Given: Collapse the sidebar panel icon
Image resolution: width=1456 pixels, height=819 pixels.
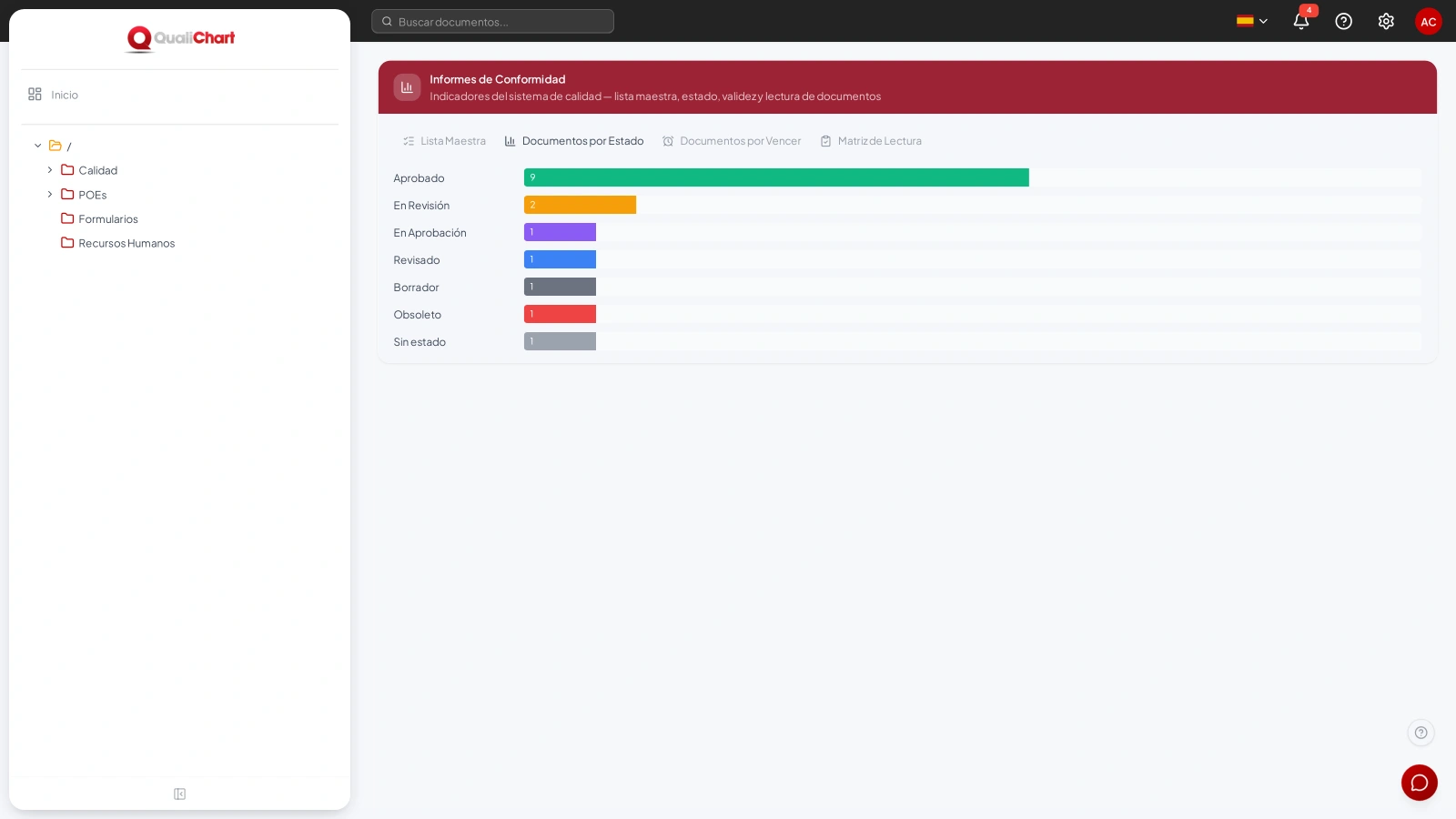Looking at the screenshot, I should click(179, 794).
